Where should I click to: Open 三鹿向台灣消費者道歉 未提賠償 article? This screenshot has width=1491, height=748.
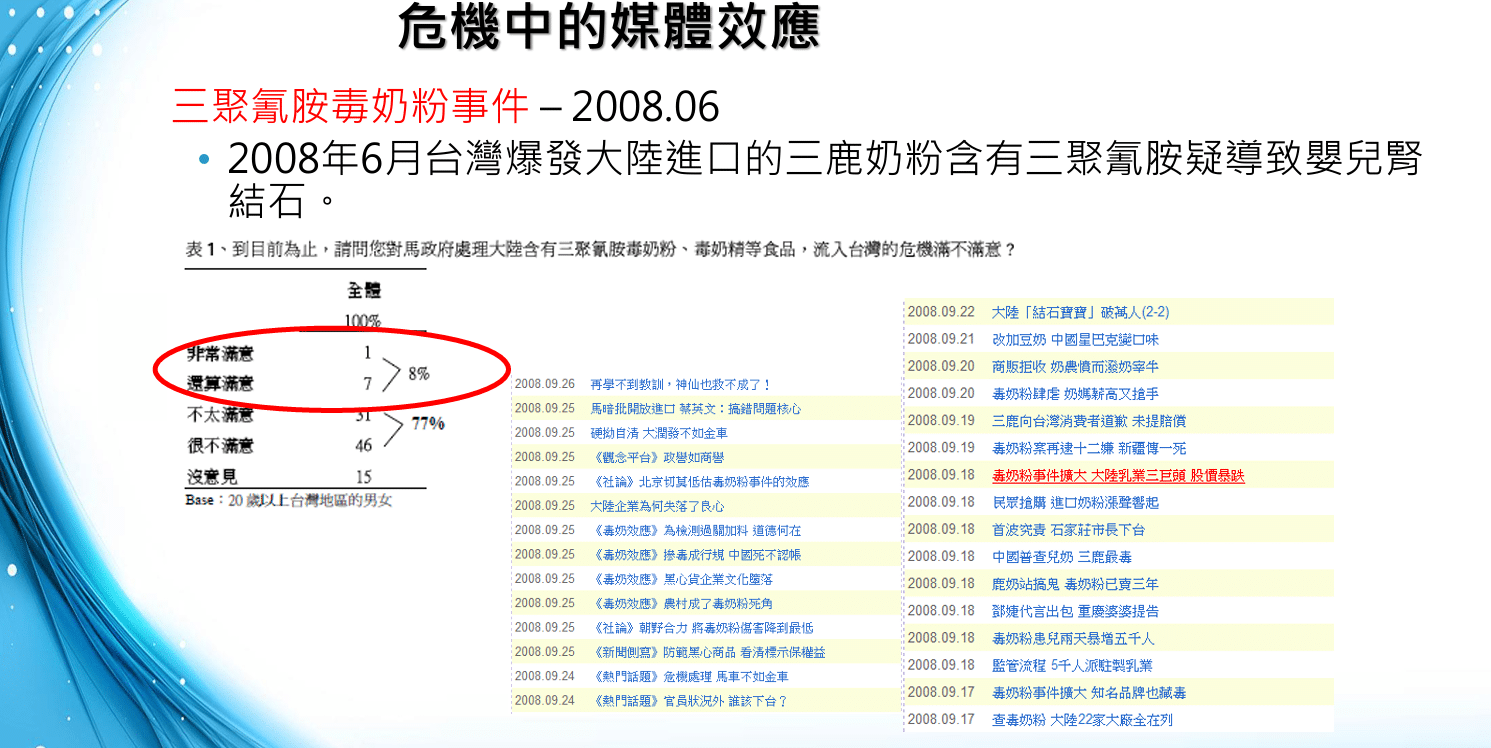[1088, 421]
